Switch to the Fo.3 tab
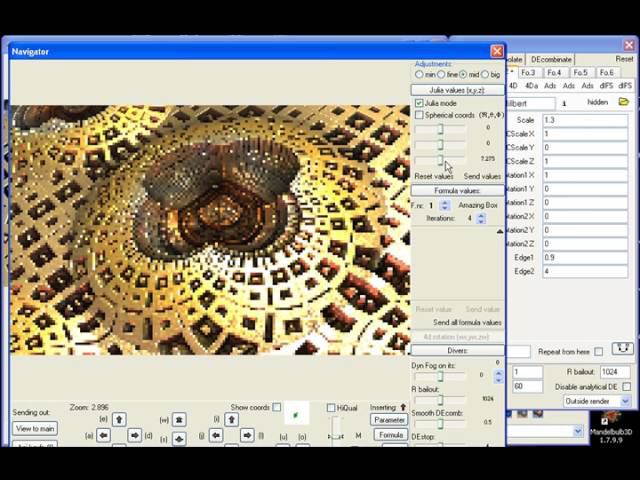The image size is (640, 480). pyautogui.click(x=528, y=72)
